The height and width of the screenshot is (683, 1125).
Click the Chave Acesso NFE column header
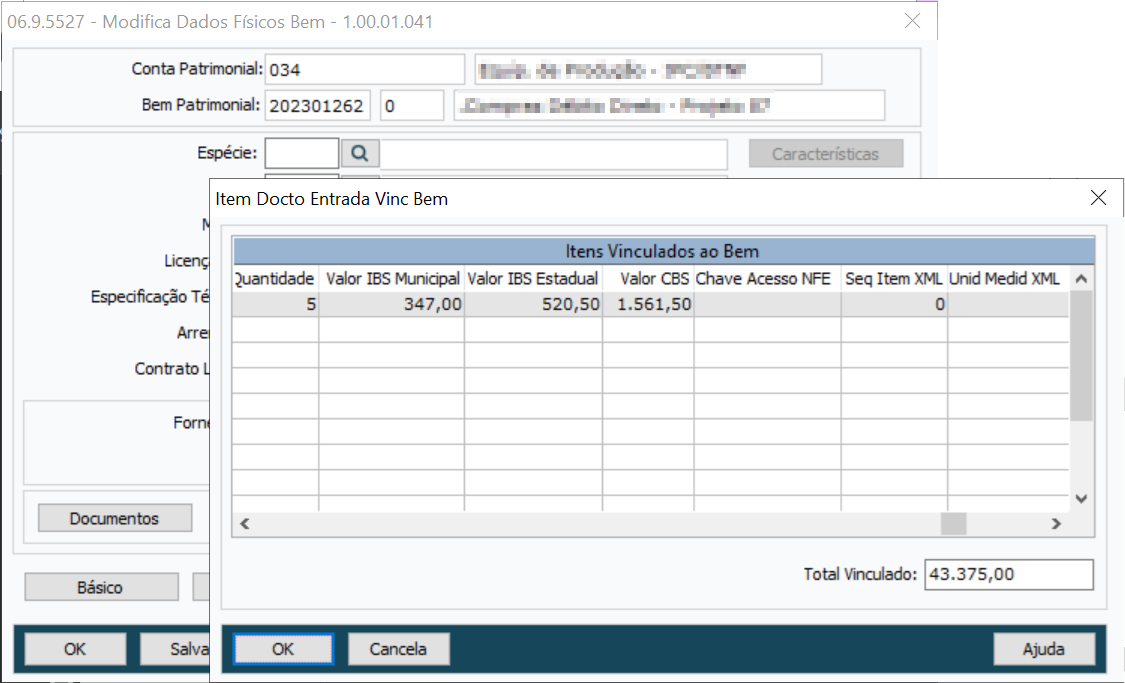(767, 278)
